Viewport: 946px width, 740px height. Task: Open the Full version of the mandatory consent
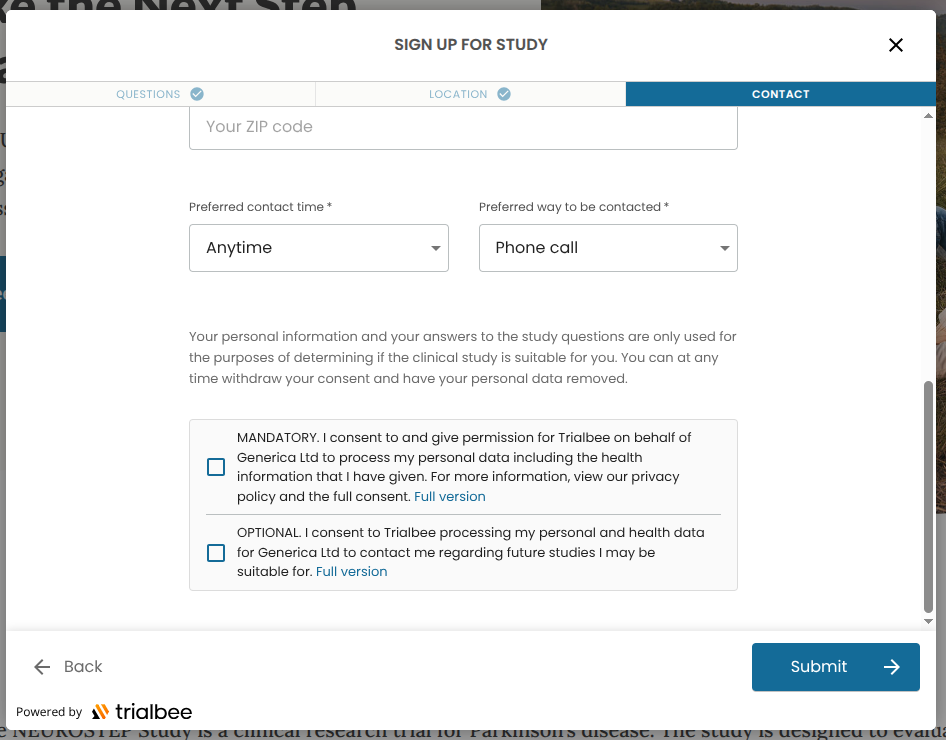tap(449, 496)
